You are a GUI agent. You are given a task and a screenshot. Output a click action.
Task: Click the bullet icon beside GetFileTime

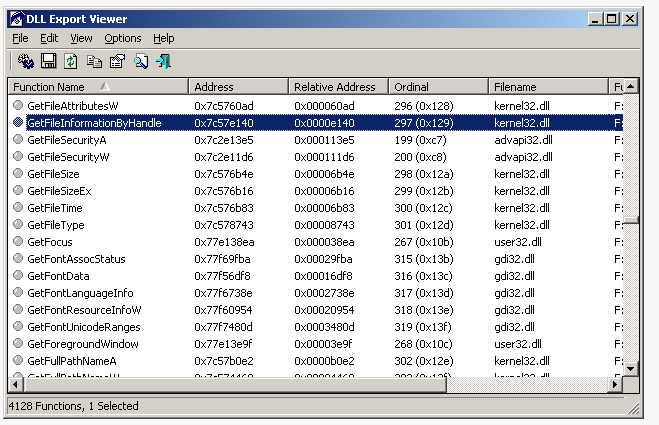18,207
